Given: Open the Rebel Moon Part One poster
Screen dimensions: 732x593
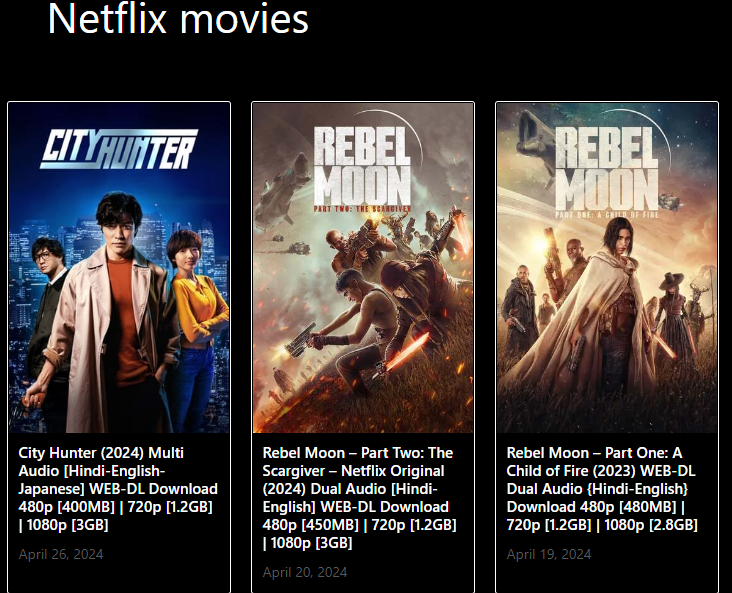Looking at the screenshot, I should (x=607, y=268).
